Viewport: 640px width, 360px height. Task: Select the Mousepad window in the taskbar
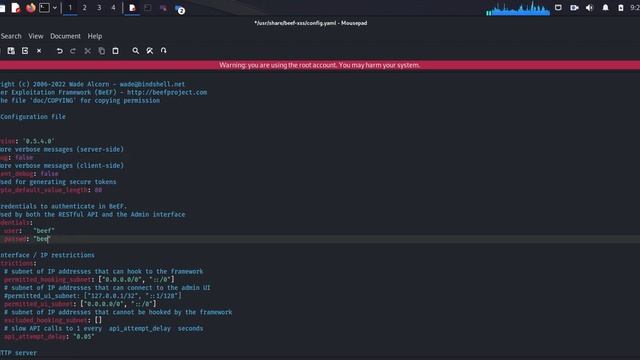click(132, 8)
